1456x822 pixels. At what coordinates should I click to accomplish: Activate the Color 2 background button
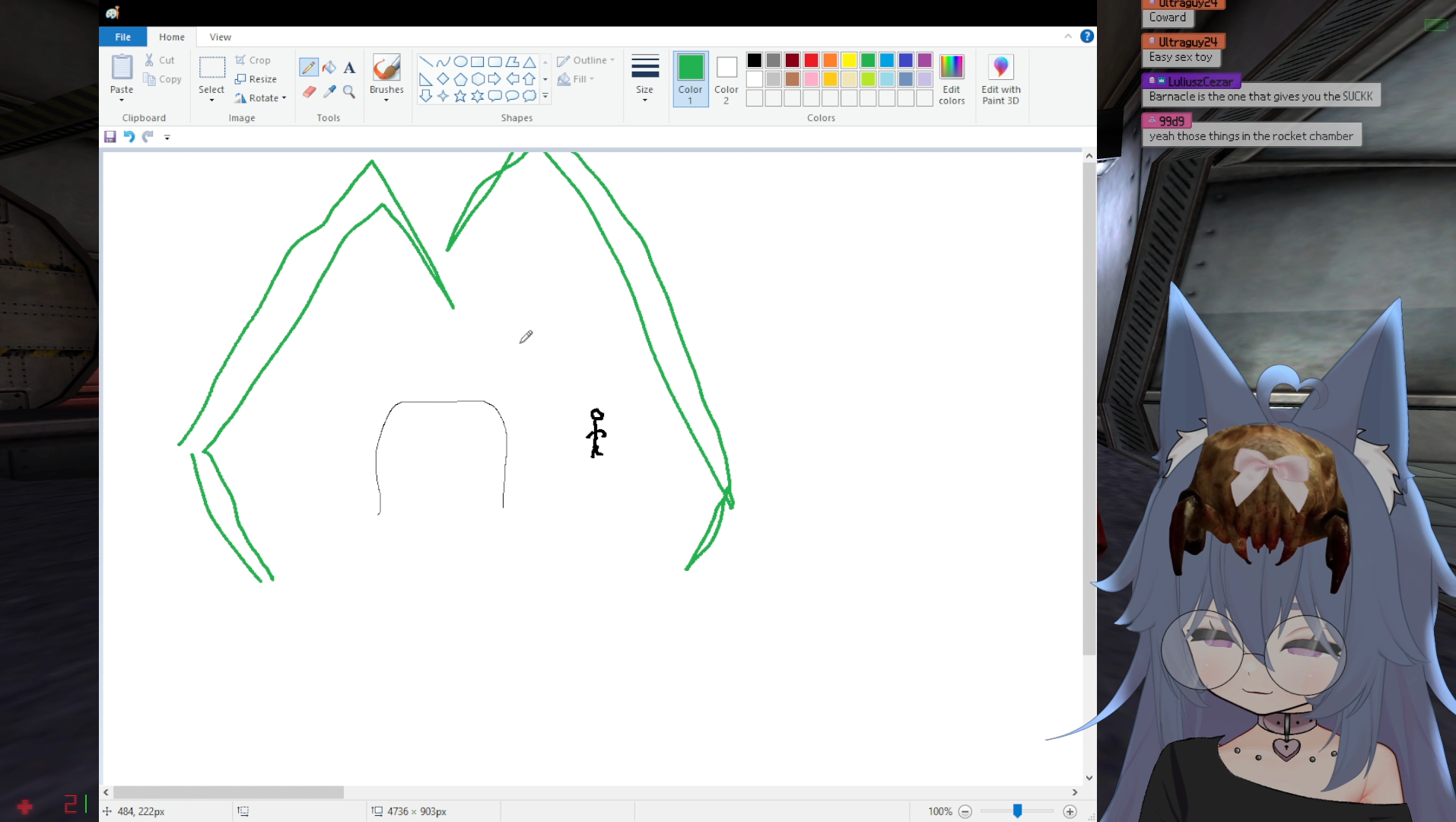tap(726, 79)
